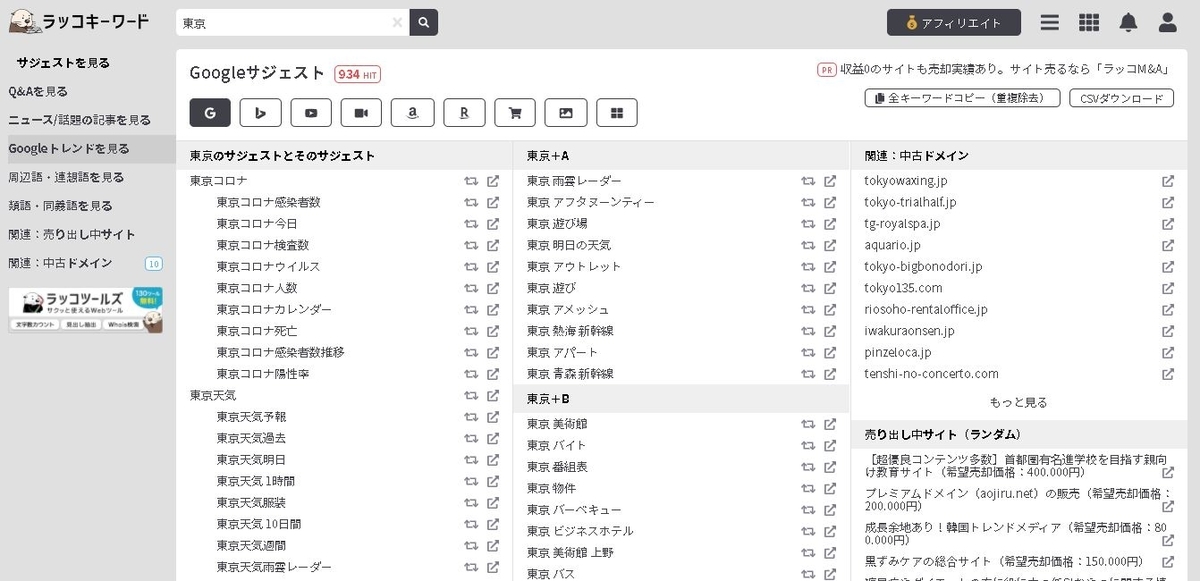Click the 東京 青森 新幹線 keyword
The height and width of the screenshot is (581, 1200).
click(x=570, y=374)
